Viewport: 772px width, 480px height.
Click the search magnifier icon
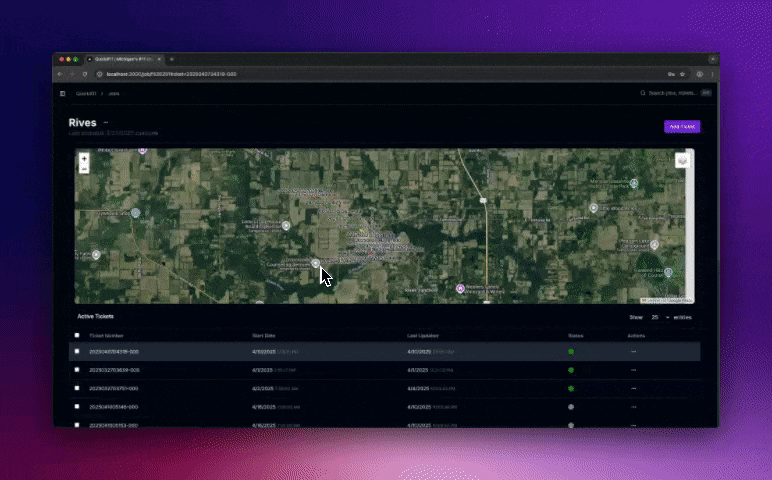click(643, 93)
